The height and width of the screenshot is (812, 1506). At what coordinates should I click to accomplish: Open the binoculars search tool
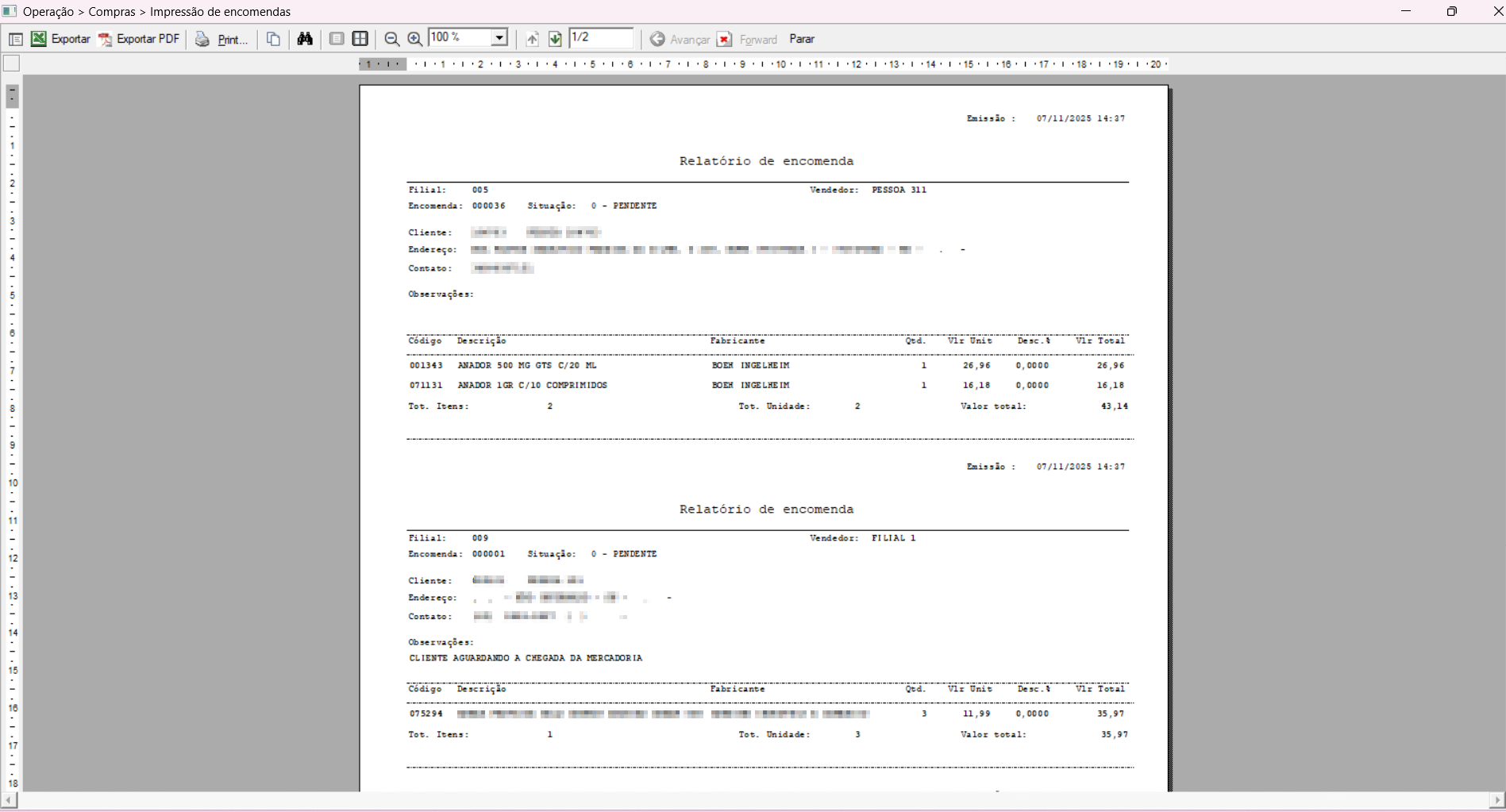(x=305, y=39)
